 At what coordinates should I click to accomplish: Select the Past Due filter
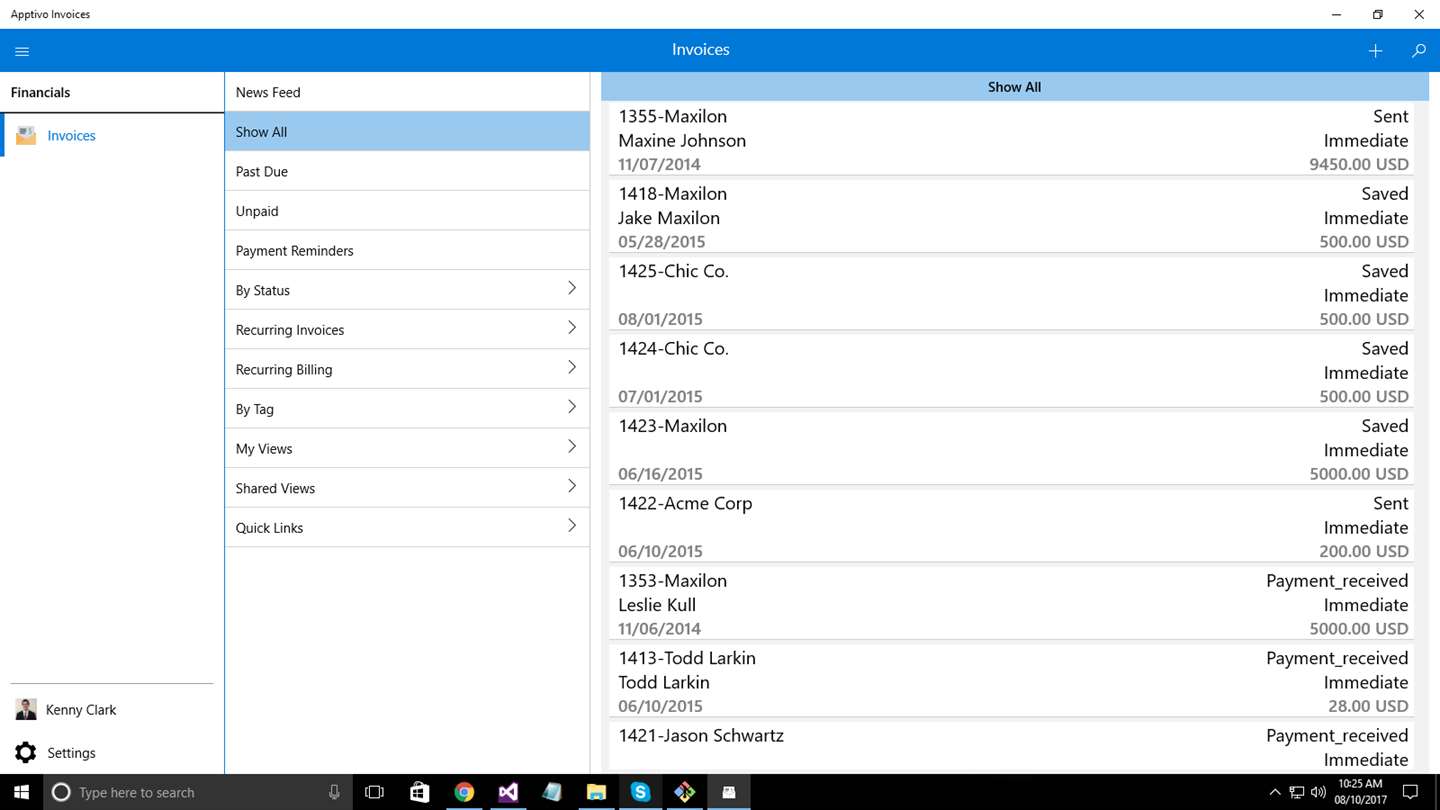407,171
